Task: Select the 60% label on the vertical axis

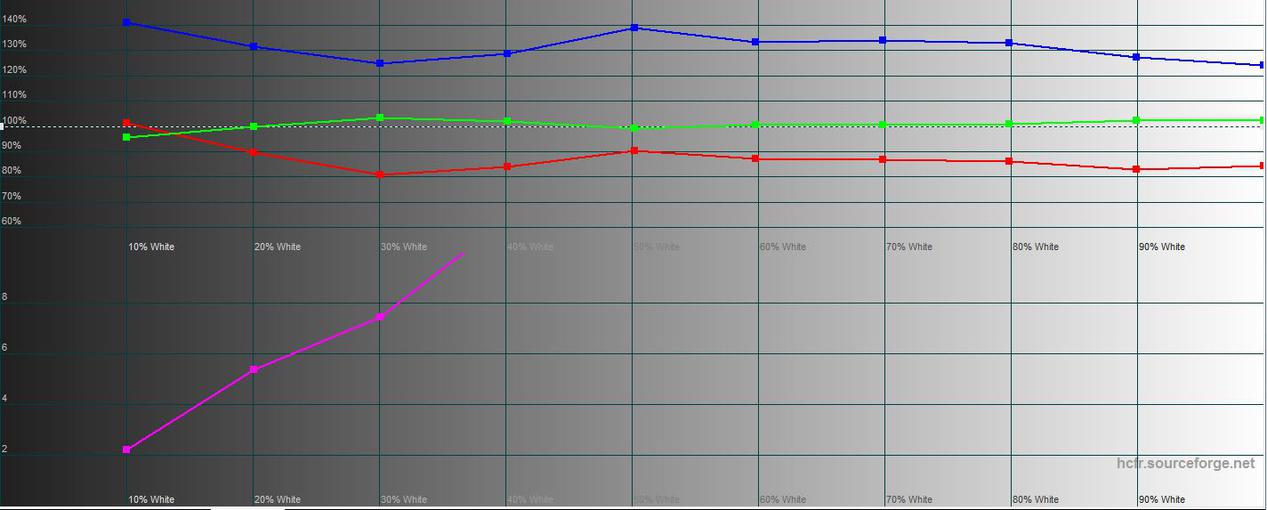Action: click(x=12, y=221)
